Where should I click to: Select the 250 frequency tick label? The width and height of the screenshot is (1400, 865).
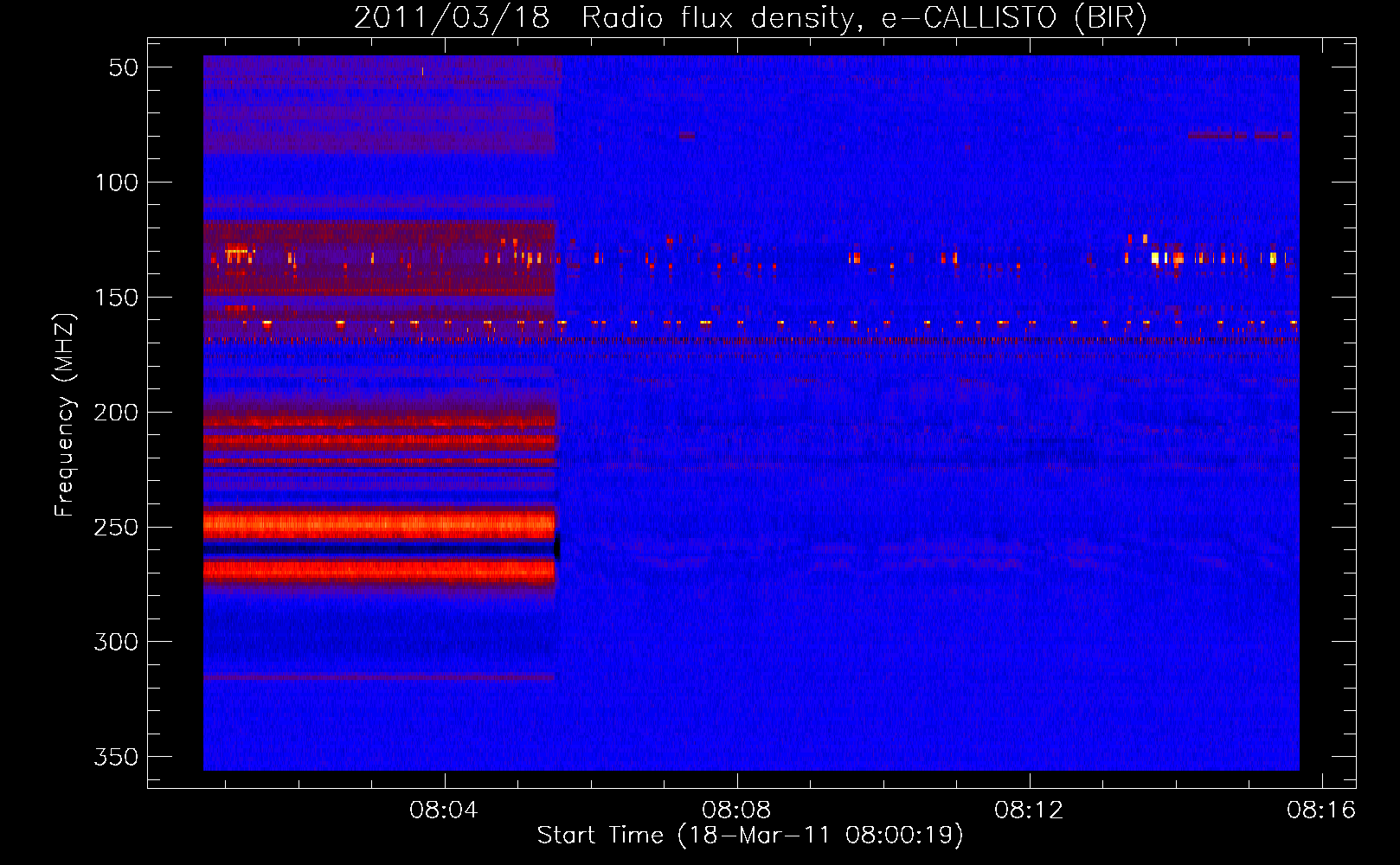117,528
